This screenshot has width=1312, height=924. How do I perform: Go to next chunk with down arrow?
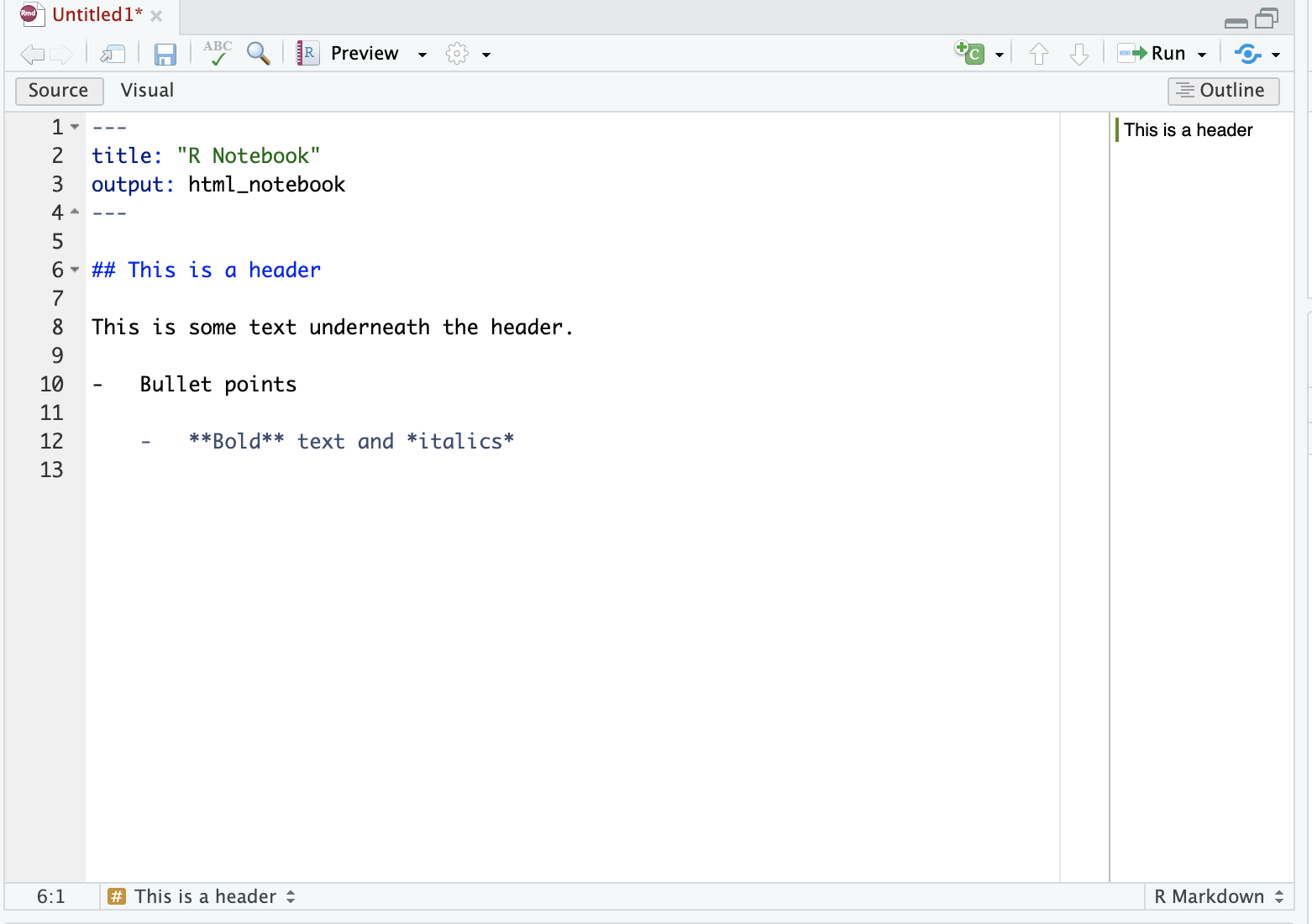(1079, 54)
